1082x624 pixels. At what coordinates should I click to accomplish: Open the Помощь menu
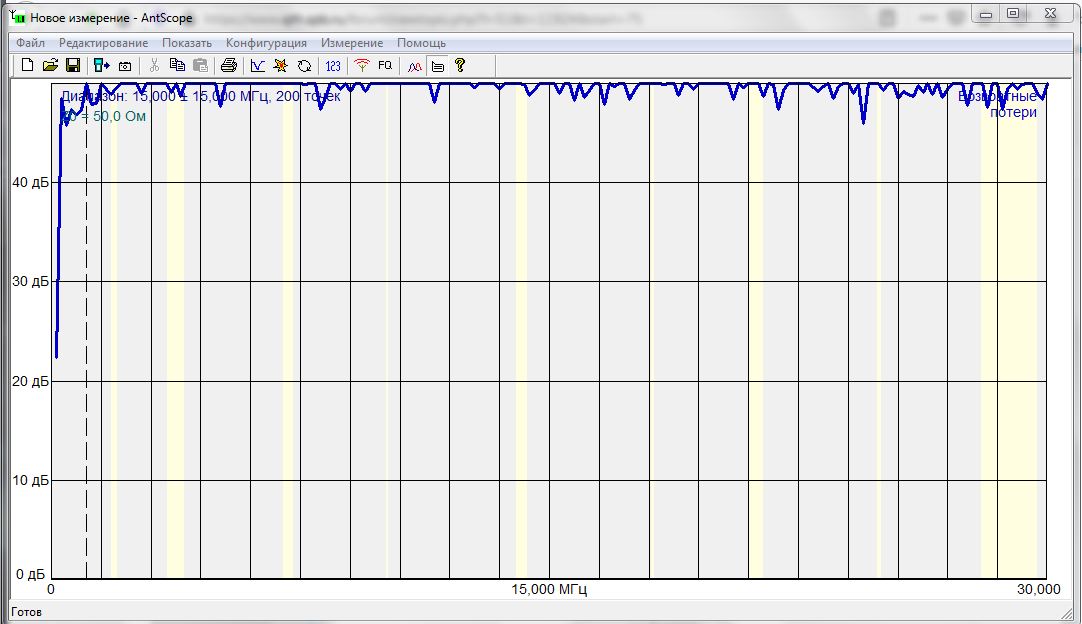(x=421, y=43)
